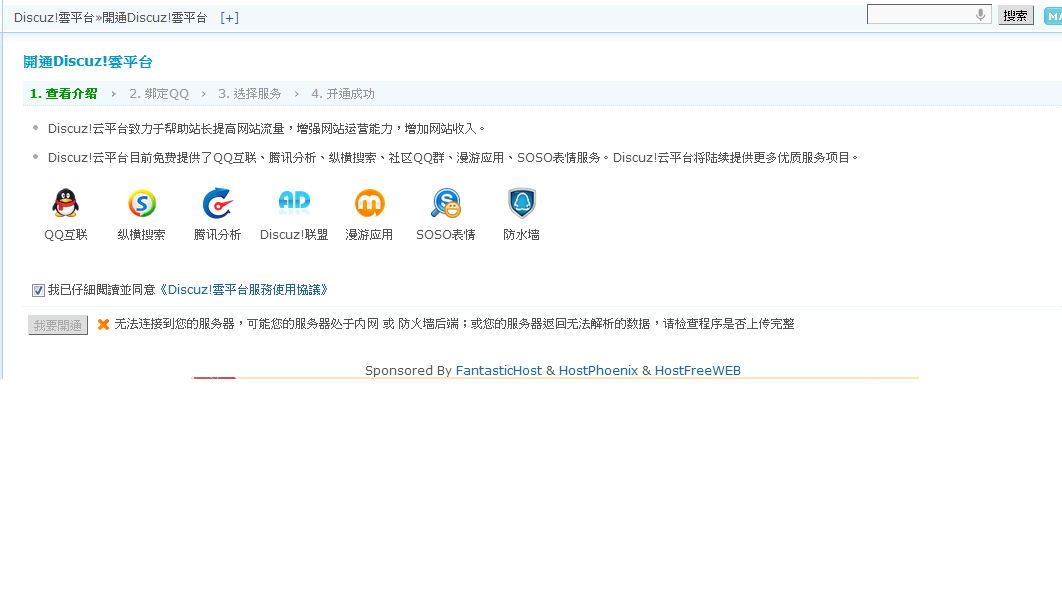This screenshot has width=1062, height=614.
Task: Click the 漫游应用 orange icon
Action: pyautogui.click(x=369, y=203)
